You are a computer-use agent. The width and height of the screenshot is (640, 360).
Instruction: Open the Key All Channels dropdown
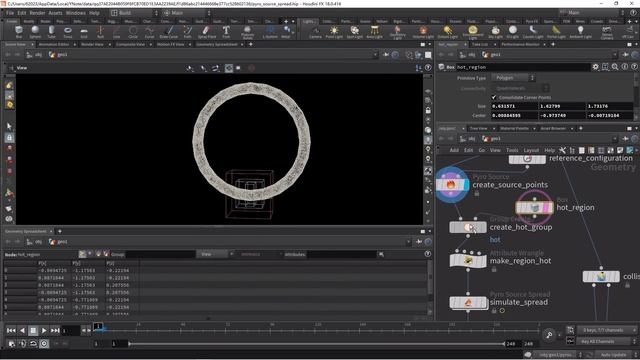tap(607, 341)
